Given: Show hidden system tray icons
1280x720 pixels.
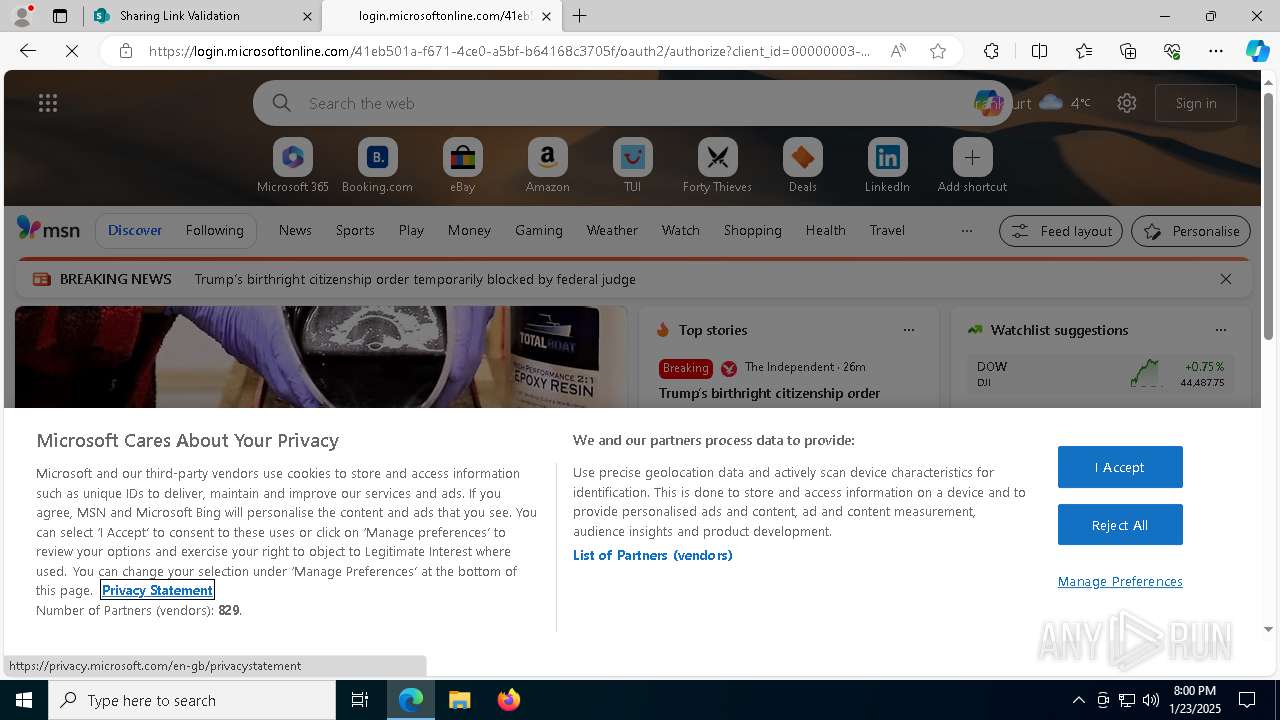Looking at the screenshot, I should tap(1078, 700).
